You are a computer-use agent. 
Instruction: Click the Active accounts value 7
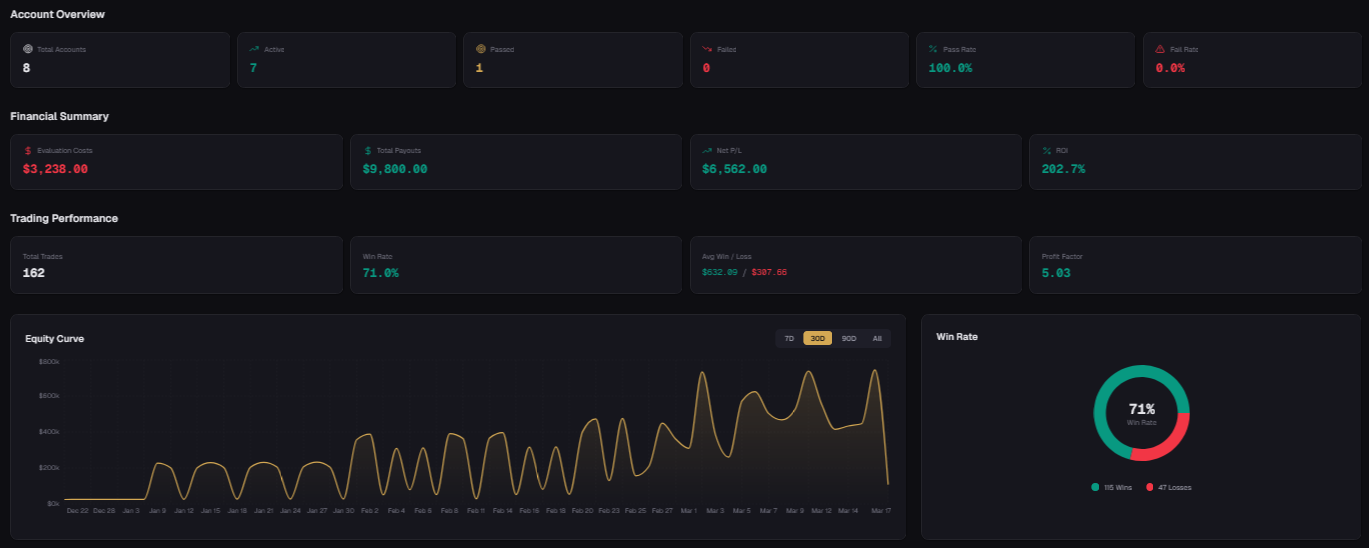click(253, 68)
